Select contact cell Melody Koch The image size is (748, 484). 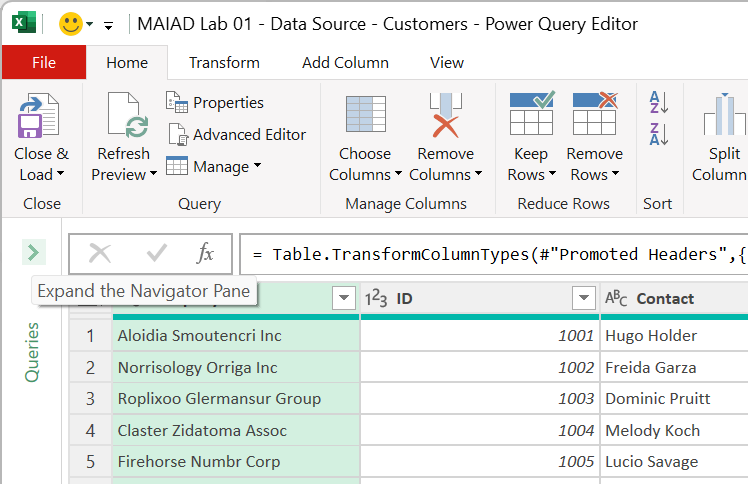pos(674,431)
